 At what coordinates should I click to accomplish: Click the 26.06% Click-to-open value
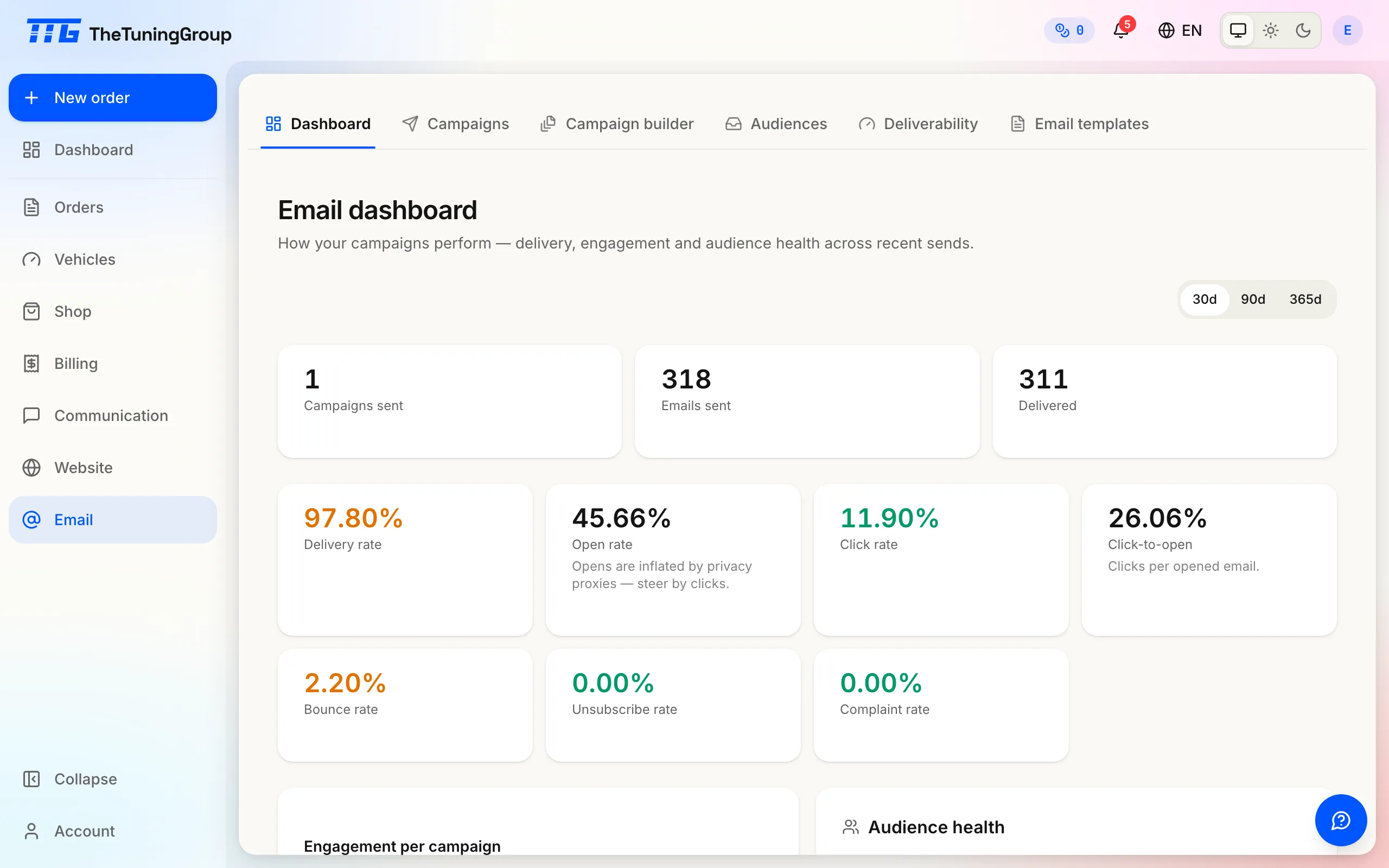pos(1157,519)
